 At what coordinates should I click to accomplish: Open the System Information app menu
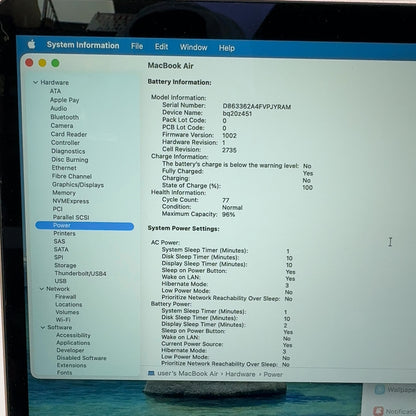click(x=83, y=45)
